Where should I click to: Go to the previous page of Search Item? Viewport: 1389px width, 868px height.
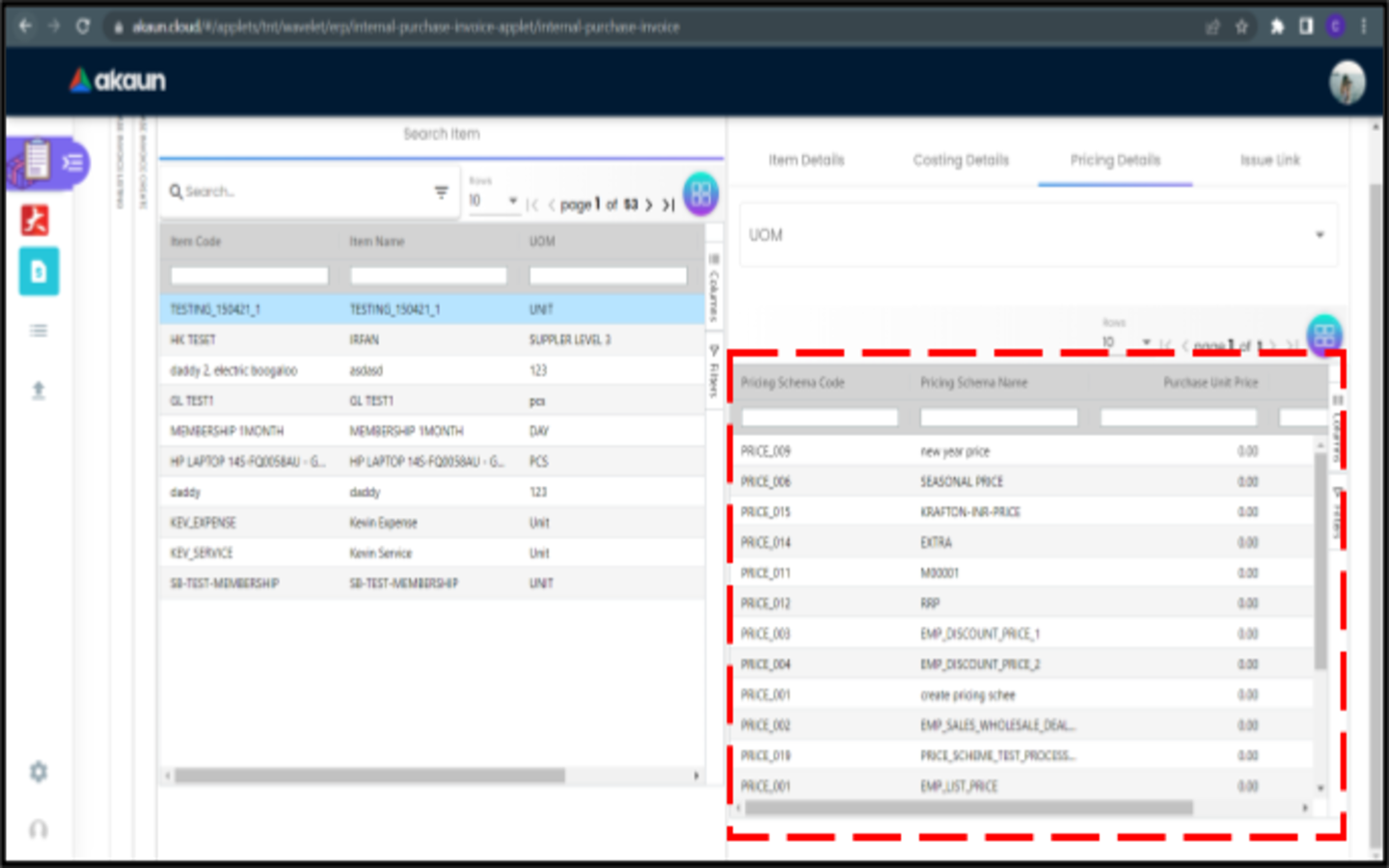551,204
